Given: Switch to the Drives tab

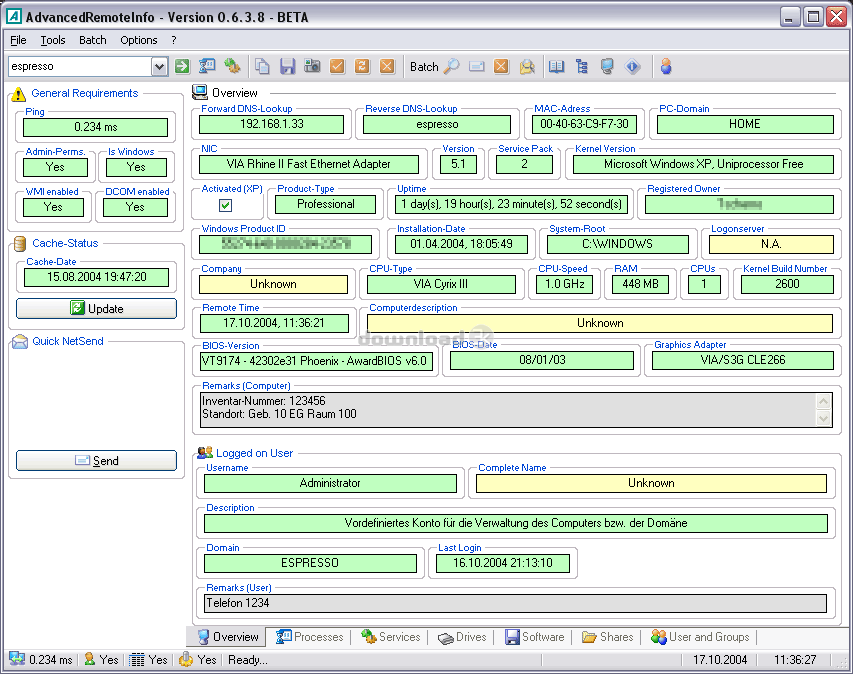Looking at the screenshot, I should (462, 636).
